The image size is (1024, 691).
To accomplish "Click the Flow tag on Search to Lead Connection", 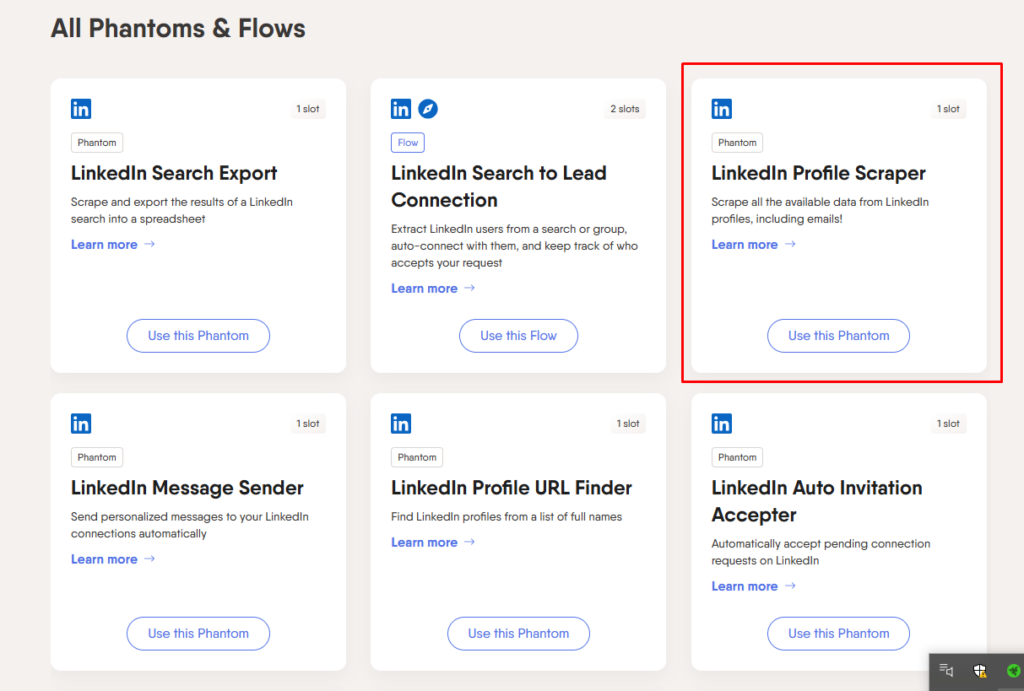I will coord(407,142).
